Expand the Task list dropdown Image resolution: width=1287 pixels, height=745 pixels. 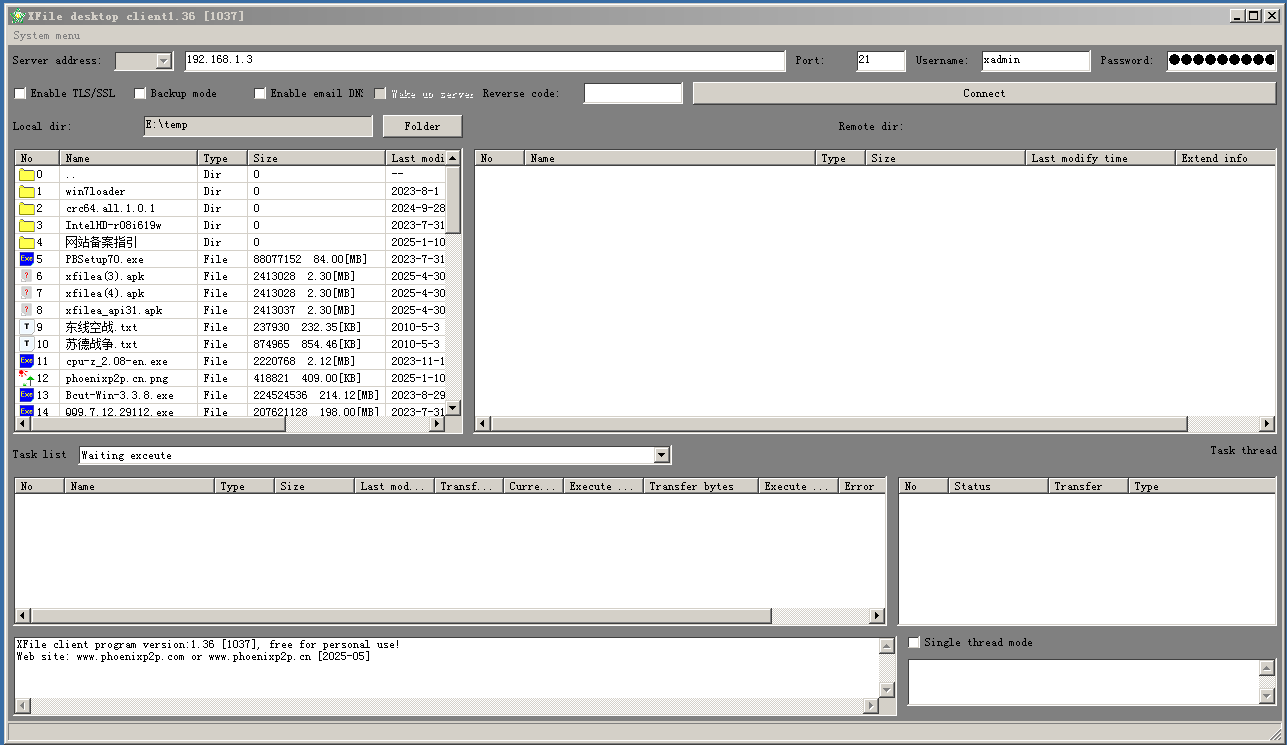(661, 456)
